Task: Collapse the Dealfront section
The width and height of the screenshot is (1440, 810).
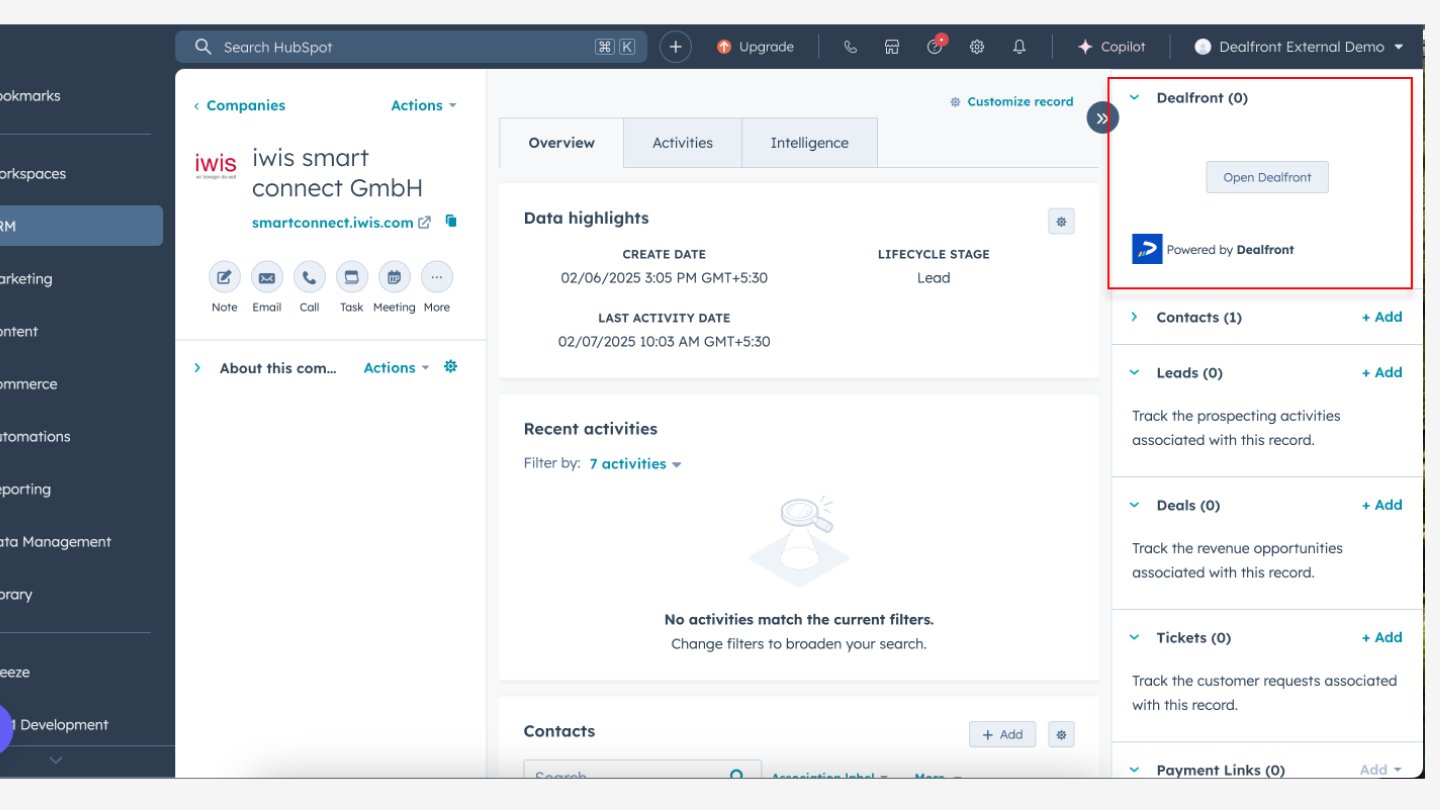Action: [1135, 98]
